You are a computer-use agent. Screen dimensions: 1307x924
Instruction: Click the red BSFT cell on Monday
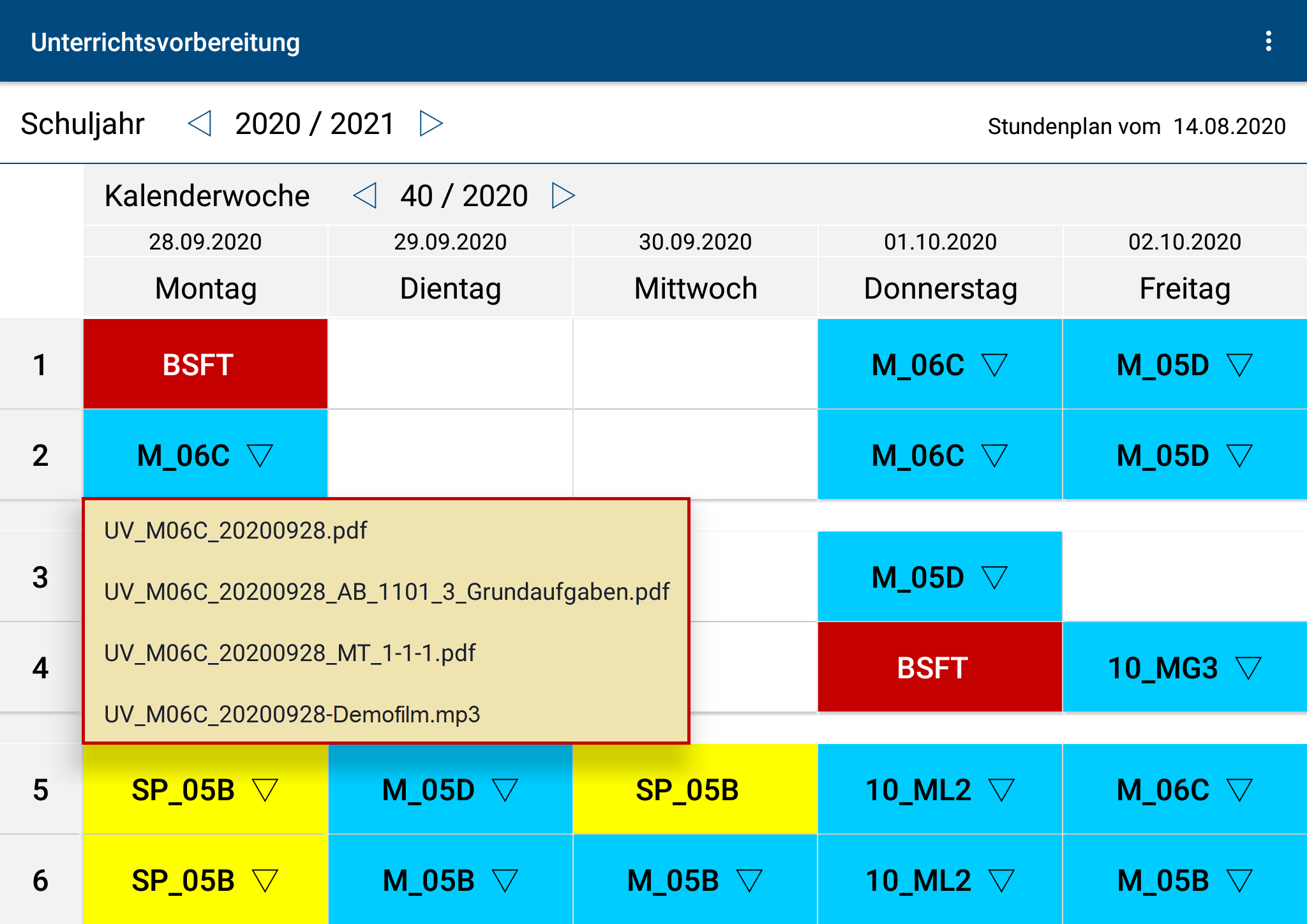point(205,364)
